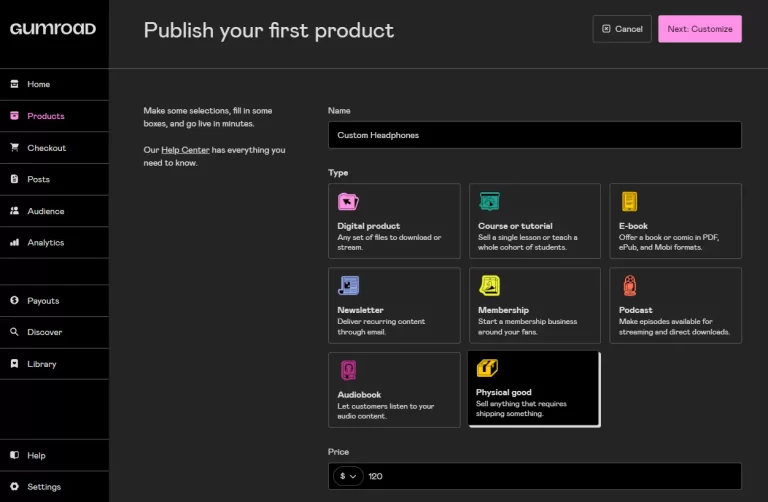Click the Cancel button label
768x502 pixels.
pyautogui.click(x=628, y=29)
